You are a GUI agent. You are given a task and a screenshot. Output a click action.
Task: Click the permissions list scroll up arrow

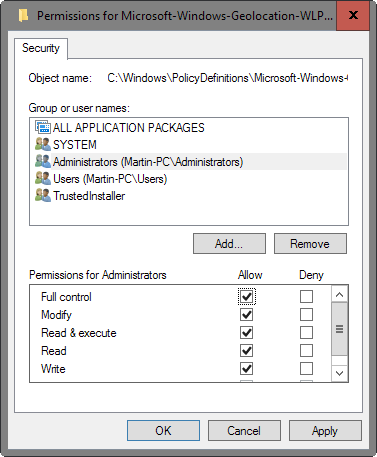point(340,294)
